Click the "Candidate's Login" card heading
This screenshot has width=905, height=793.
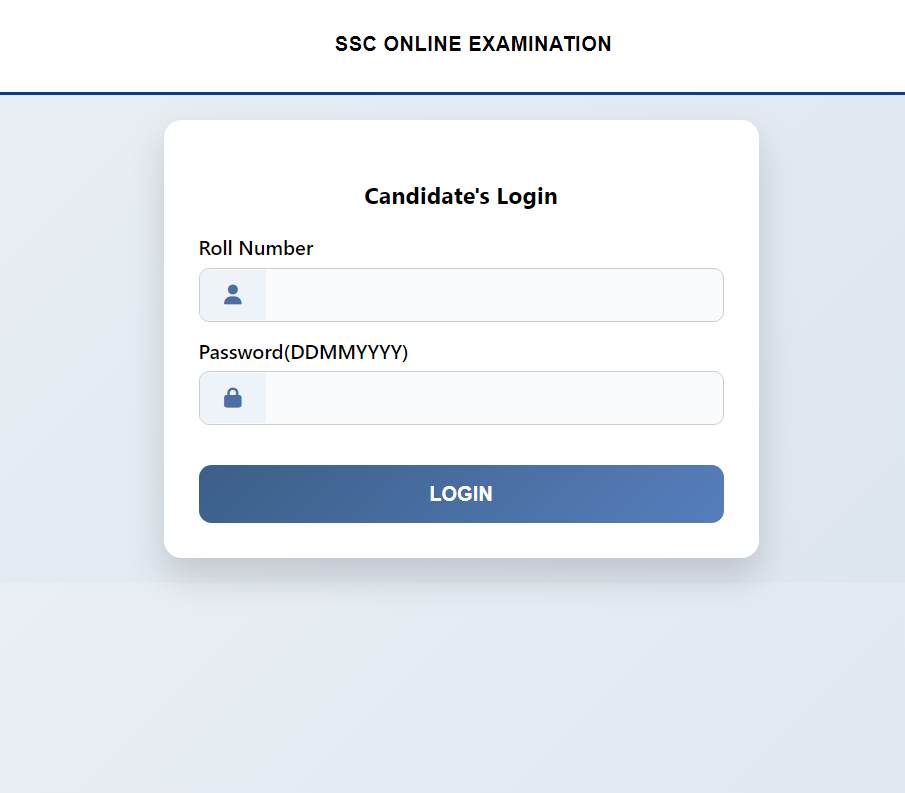[460, 196]
